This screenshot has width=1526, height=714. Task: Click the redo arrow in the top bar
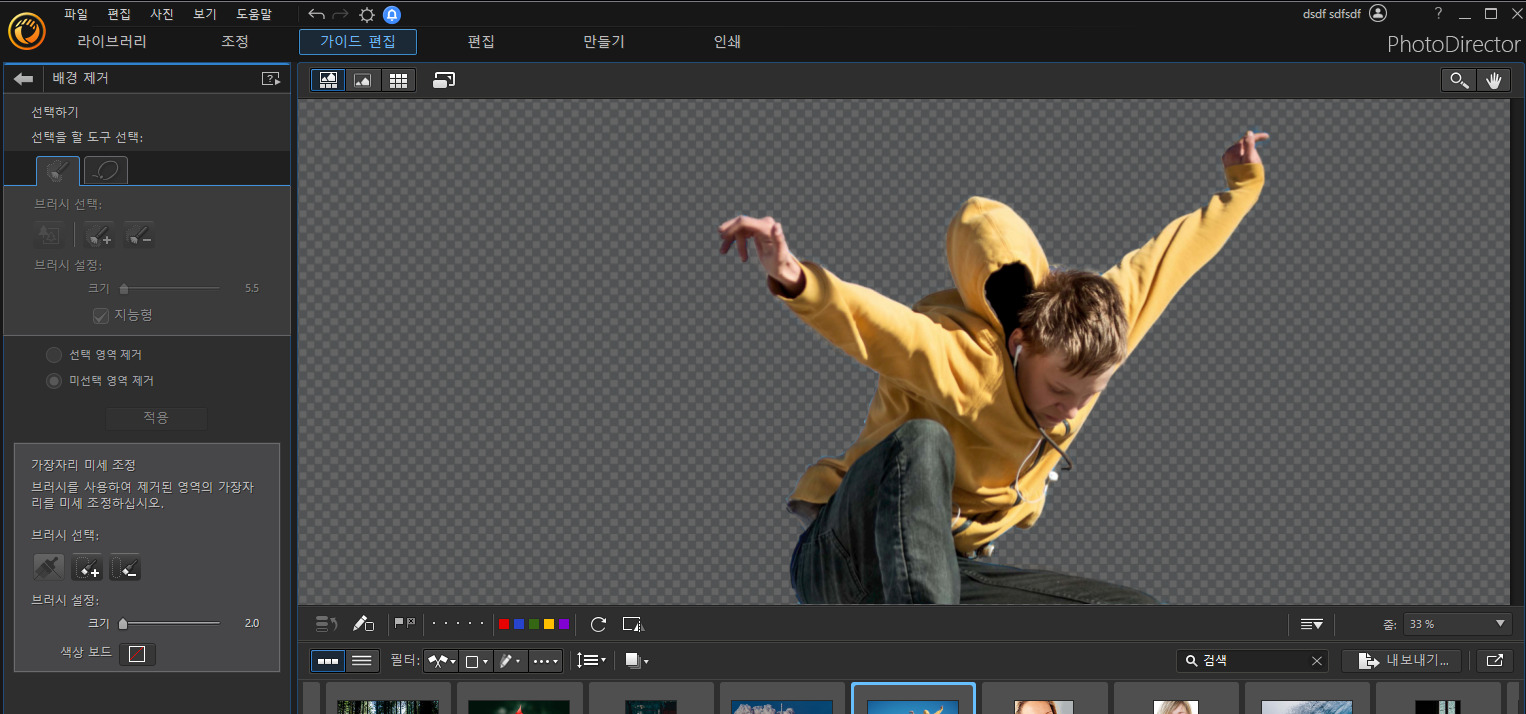(x=341, y=14)
